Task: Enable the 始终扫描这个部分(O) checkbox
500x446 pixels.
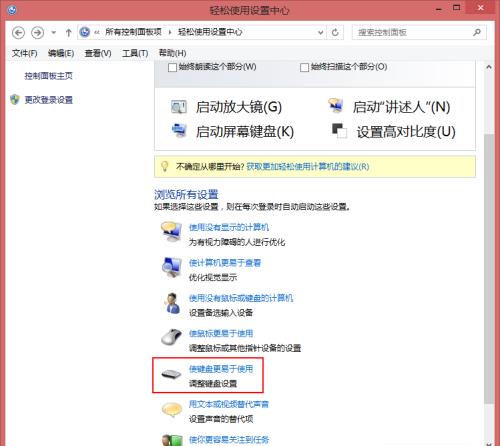Action: (x=304, y=68)
